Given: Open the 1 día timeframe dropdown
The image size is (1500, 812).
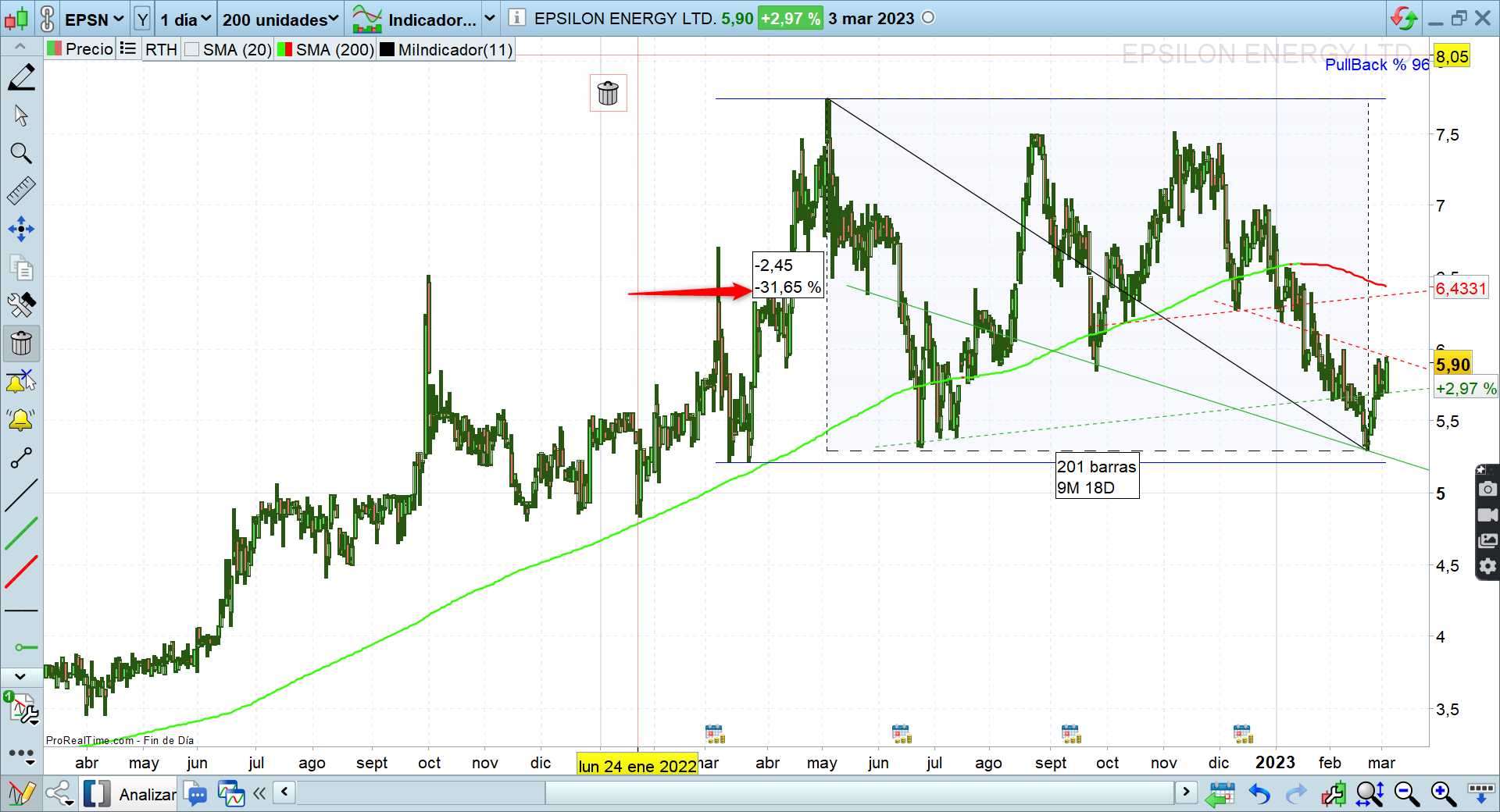Looking at the screenshot, I should [x=186, y=19].
